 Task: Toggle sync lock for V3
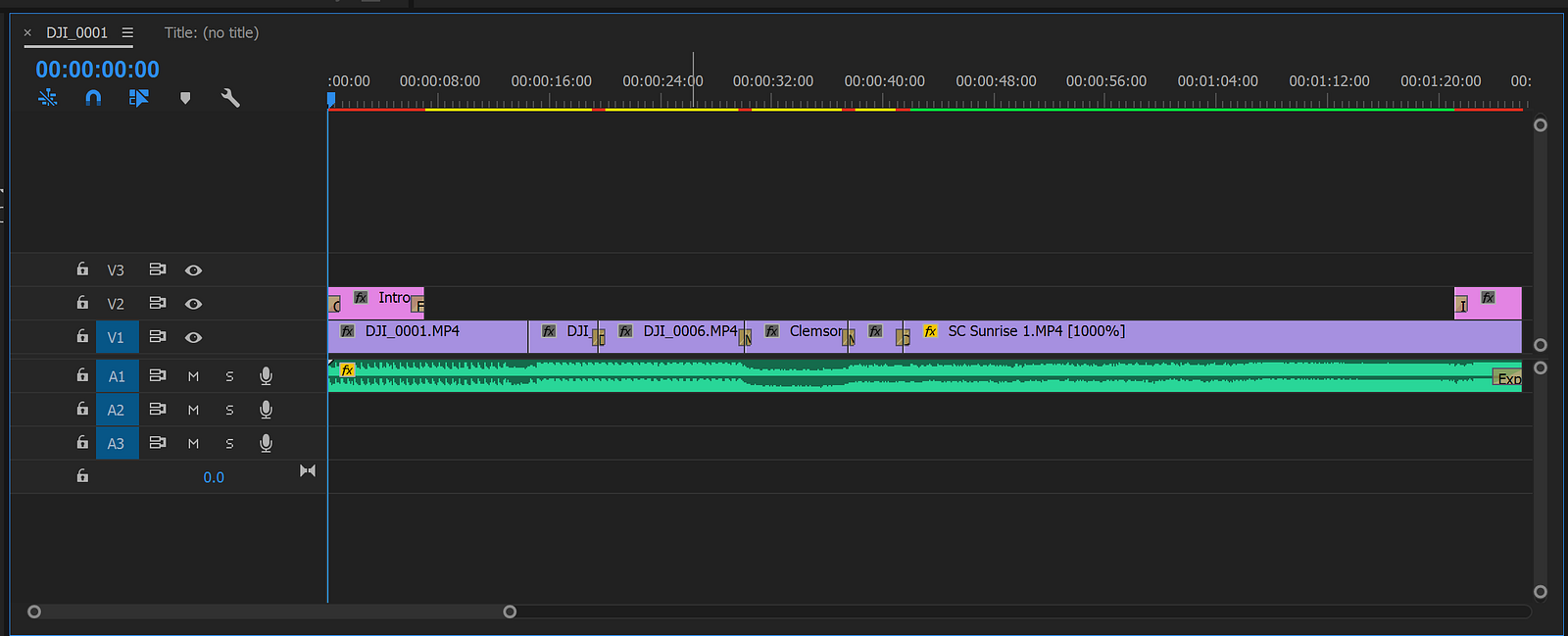[x=157, y=269]
